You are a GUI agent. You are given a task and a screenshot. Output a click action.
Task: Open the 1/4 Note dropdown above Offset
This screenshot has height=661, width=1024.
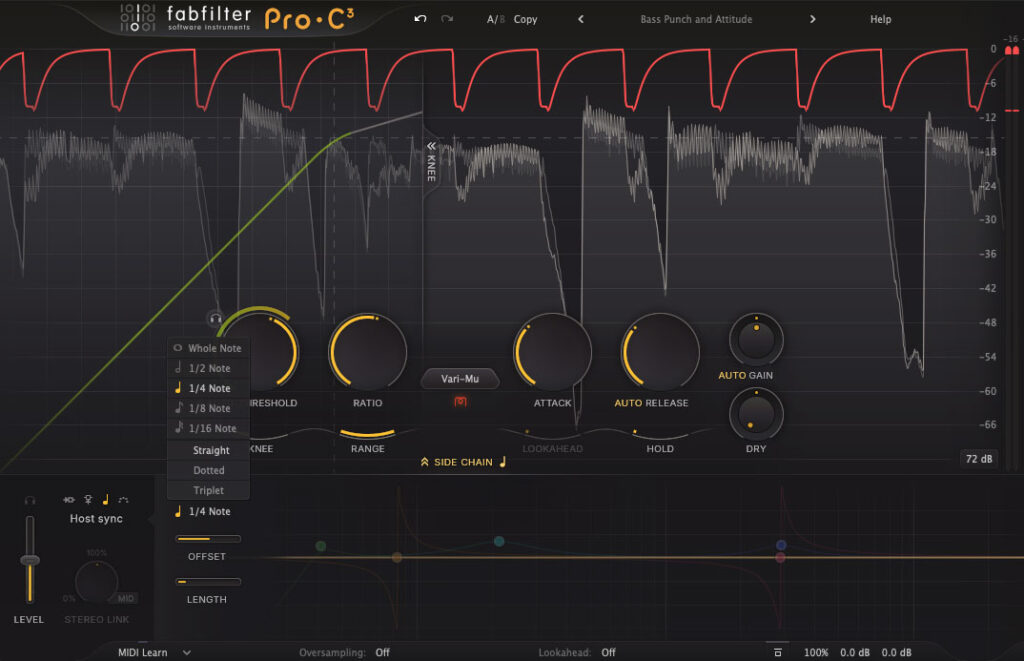(203, 511)
